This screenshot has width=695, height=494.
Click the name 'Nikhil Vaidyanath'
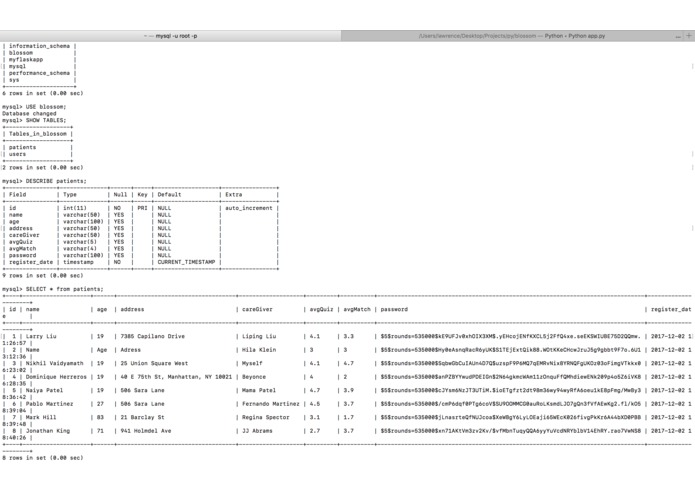[55, 363]
